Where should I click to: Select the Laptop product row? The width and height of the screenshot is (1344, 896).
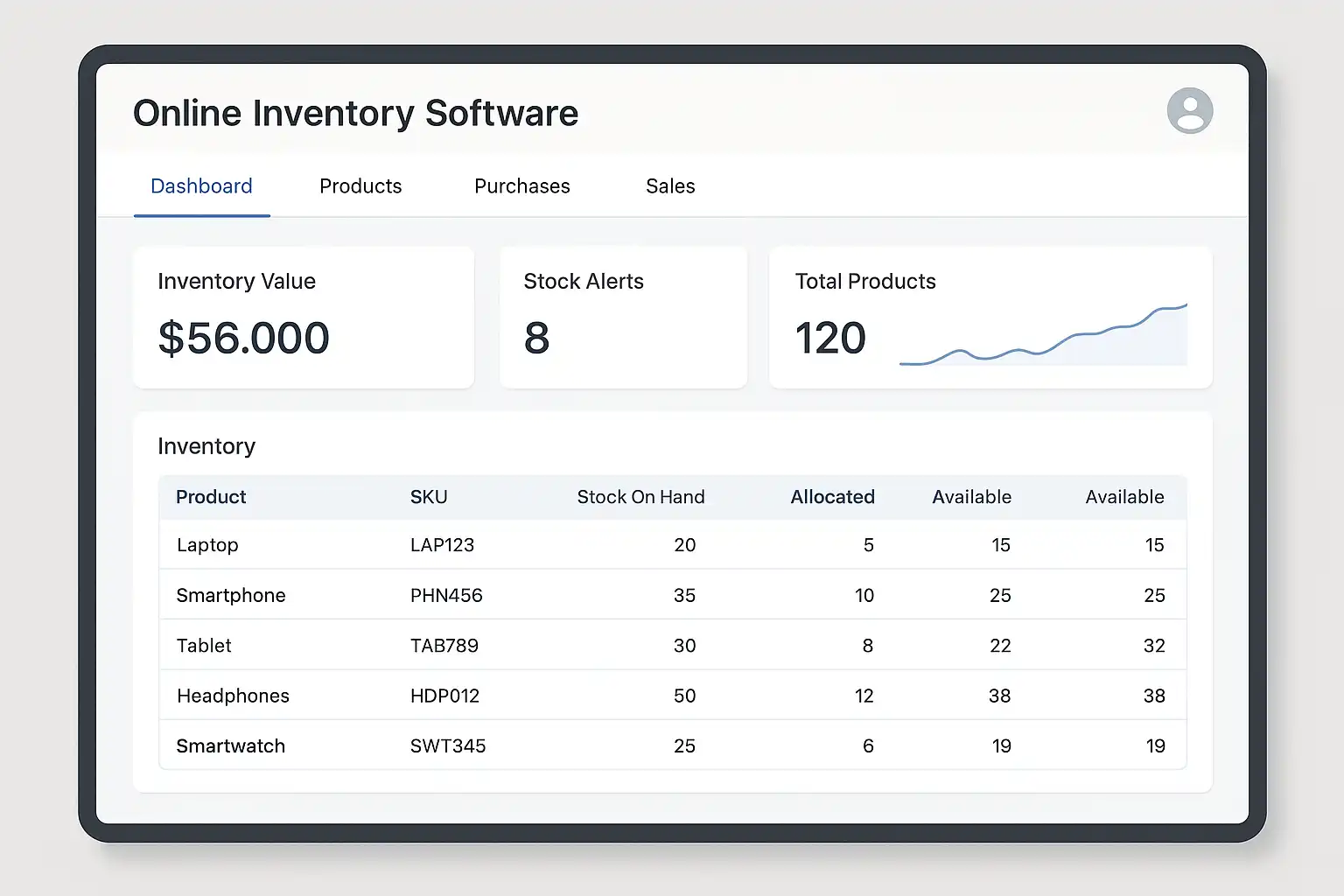point(207,545)
